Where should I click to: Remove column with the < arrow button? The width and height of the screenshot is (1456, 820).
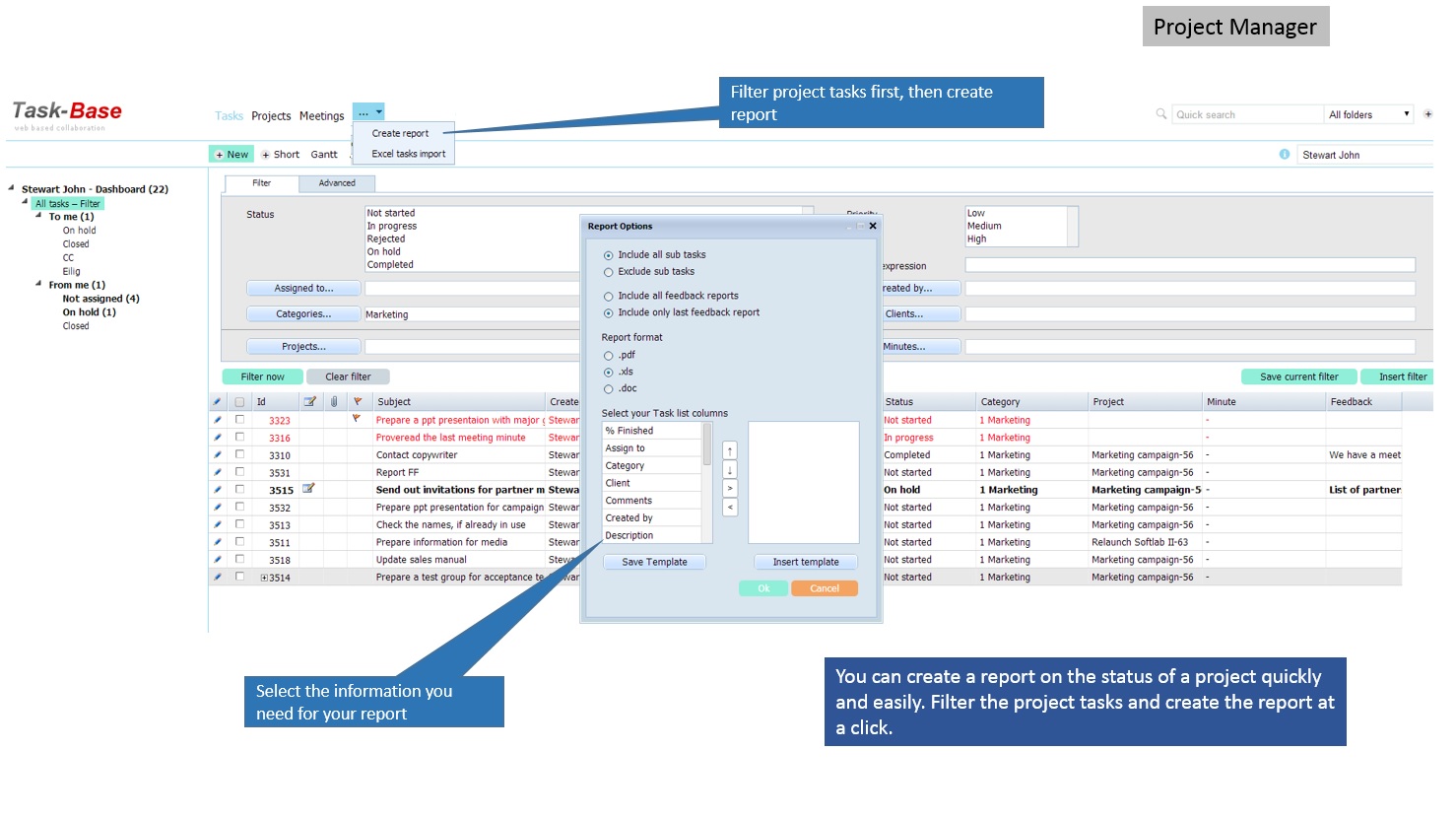[730, 508]
